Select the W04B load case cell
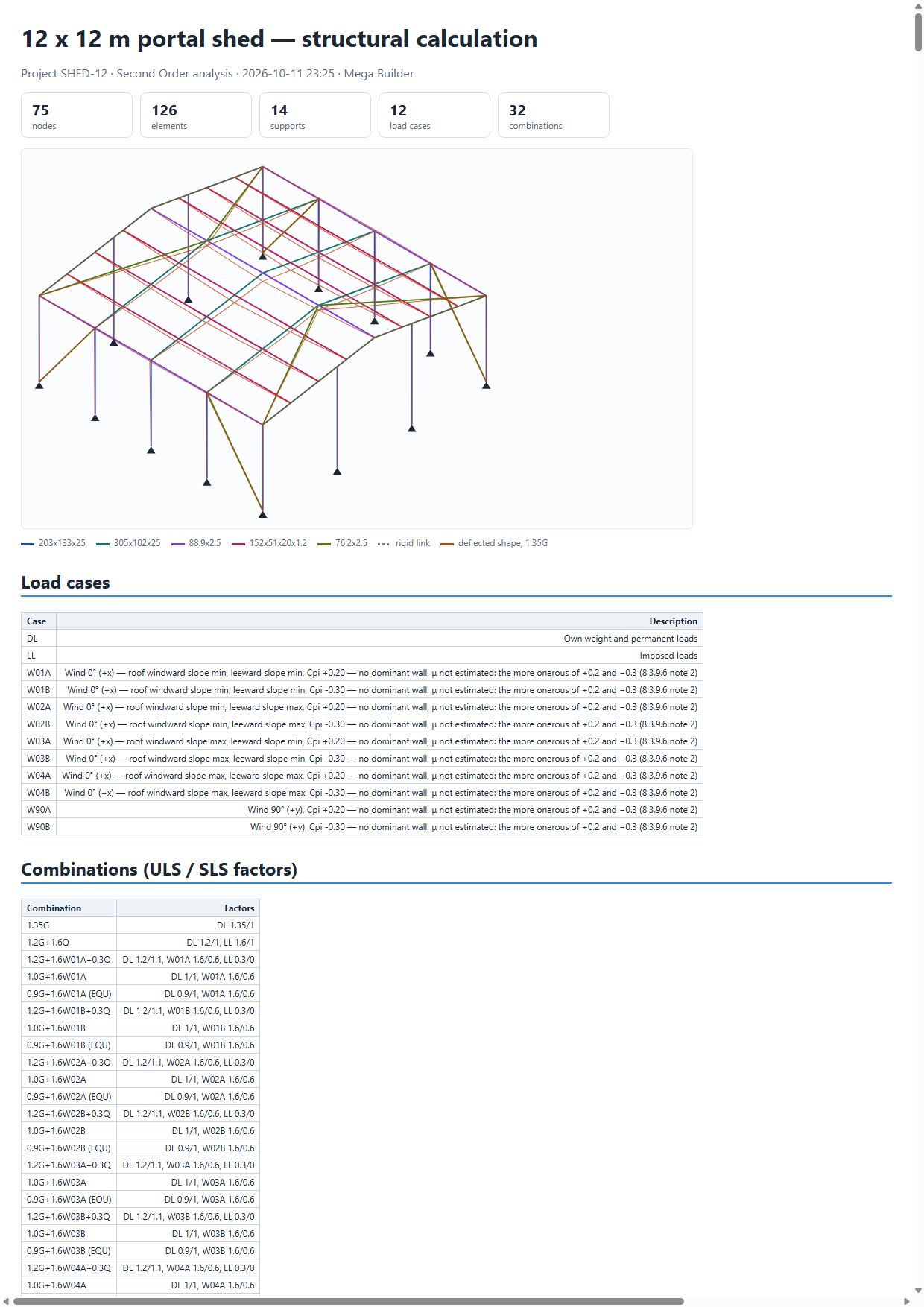 pos(39,793)
